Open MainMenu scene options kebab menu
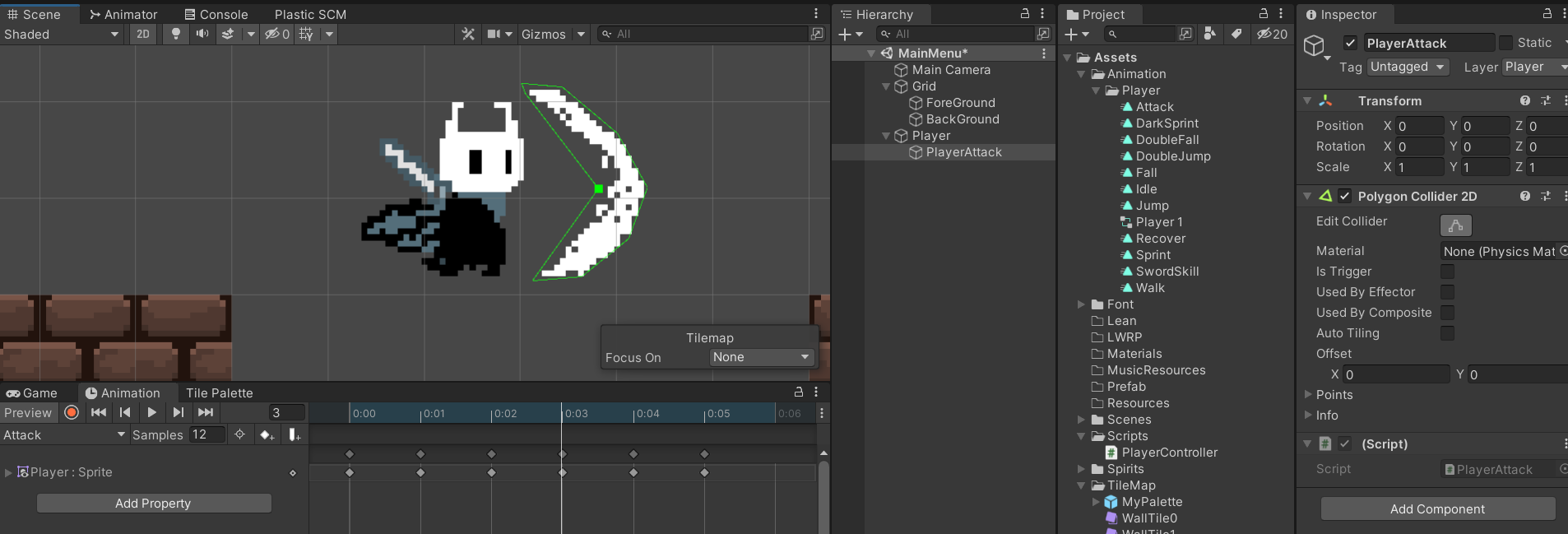The width and height of the screenshot is (1568, 534). 1044,53
